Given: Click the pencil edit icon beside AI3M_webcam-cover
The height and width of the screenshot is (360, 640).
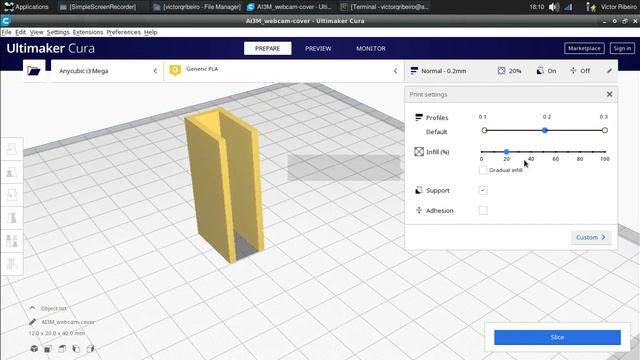Looking at the screenshot, I should [x=33, y=322].
